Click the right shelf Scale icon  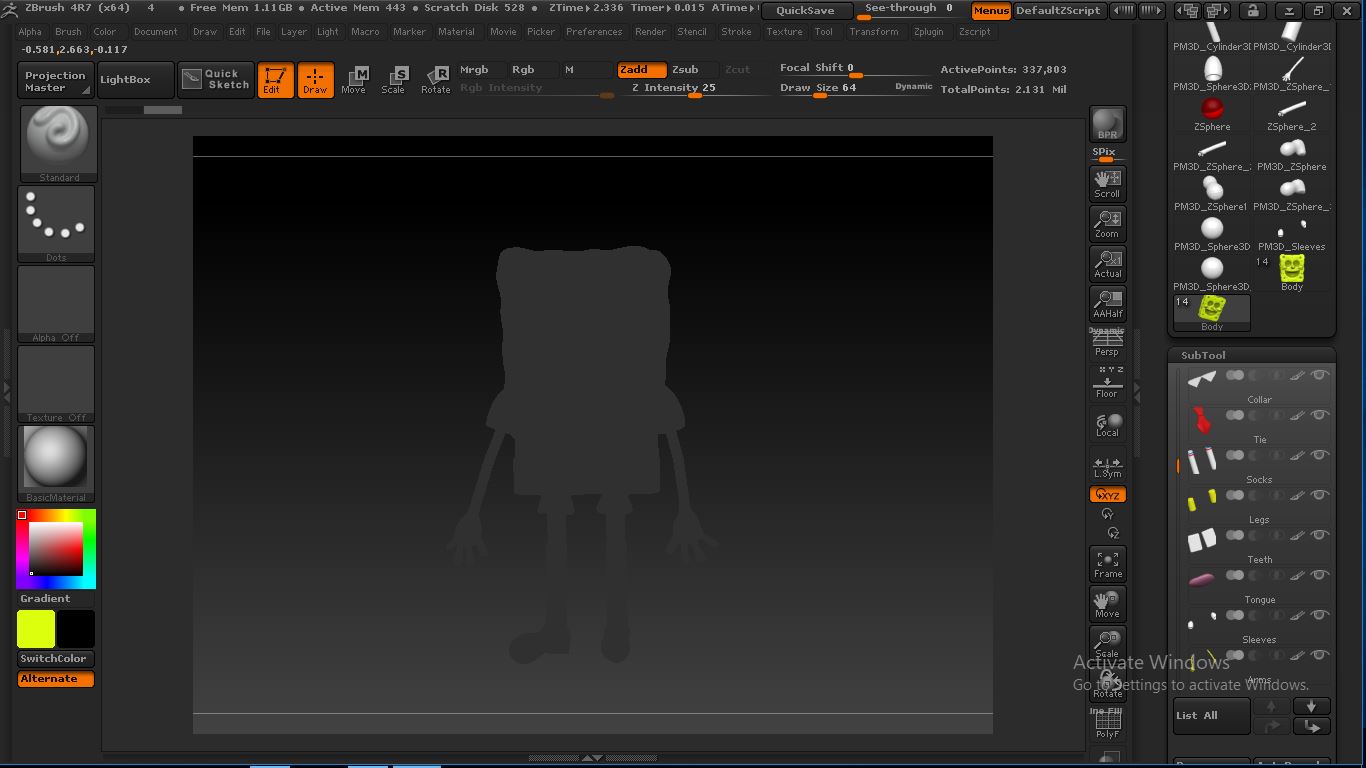[1107, 643]
